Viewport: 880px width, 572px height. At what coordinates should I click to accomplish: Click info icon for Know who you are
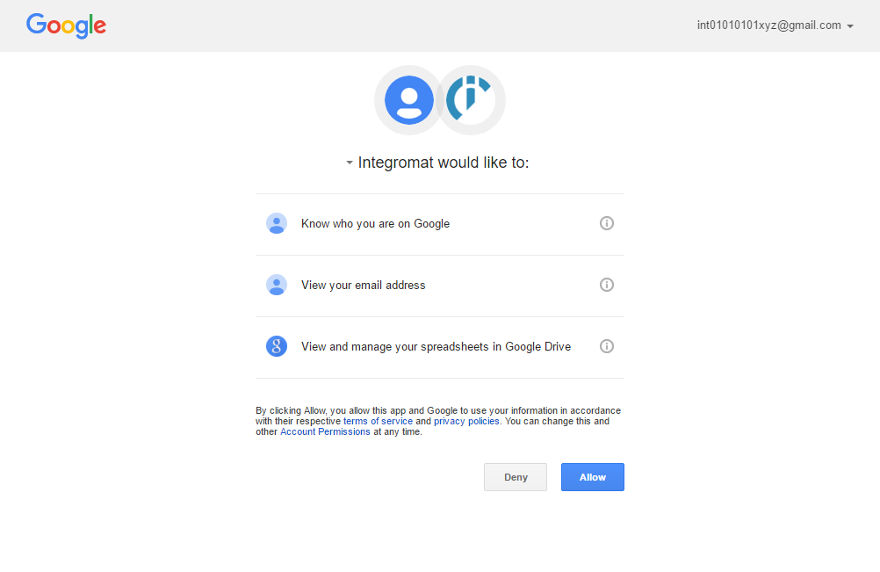tap(606, 223)
